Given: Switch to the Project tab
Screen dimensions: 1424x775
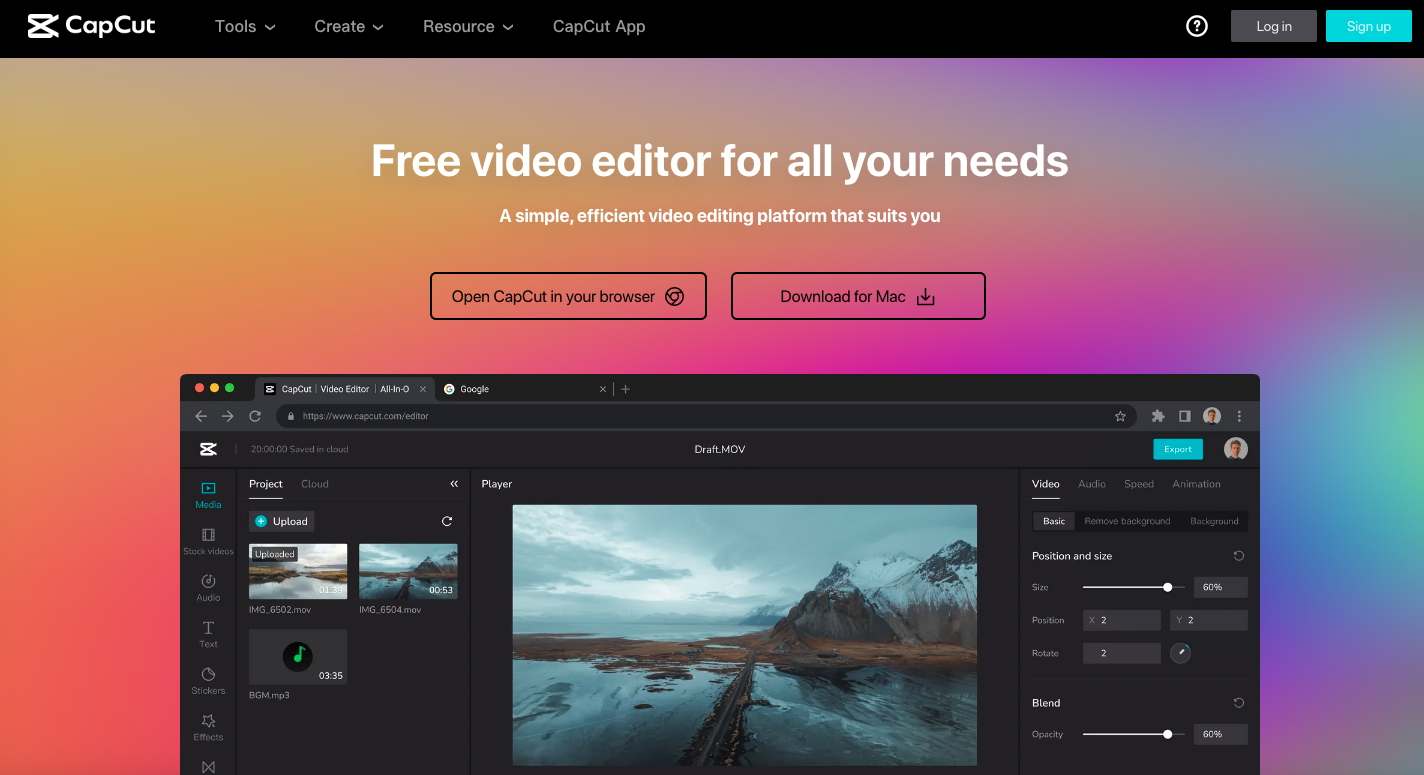Looking at the screenshot, I should tap(266, 484).
